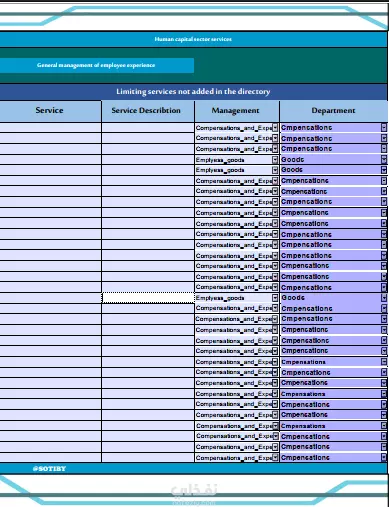Open the first row's Management dropdown arrow

tap(275, 128)
